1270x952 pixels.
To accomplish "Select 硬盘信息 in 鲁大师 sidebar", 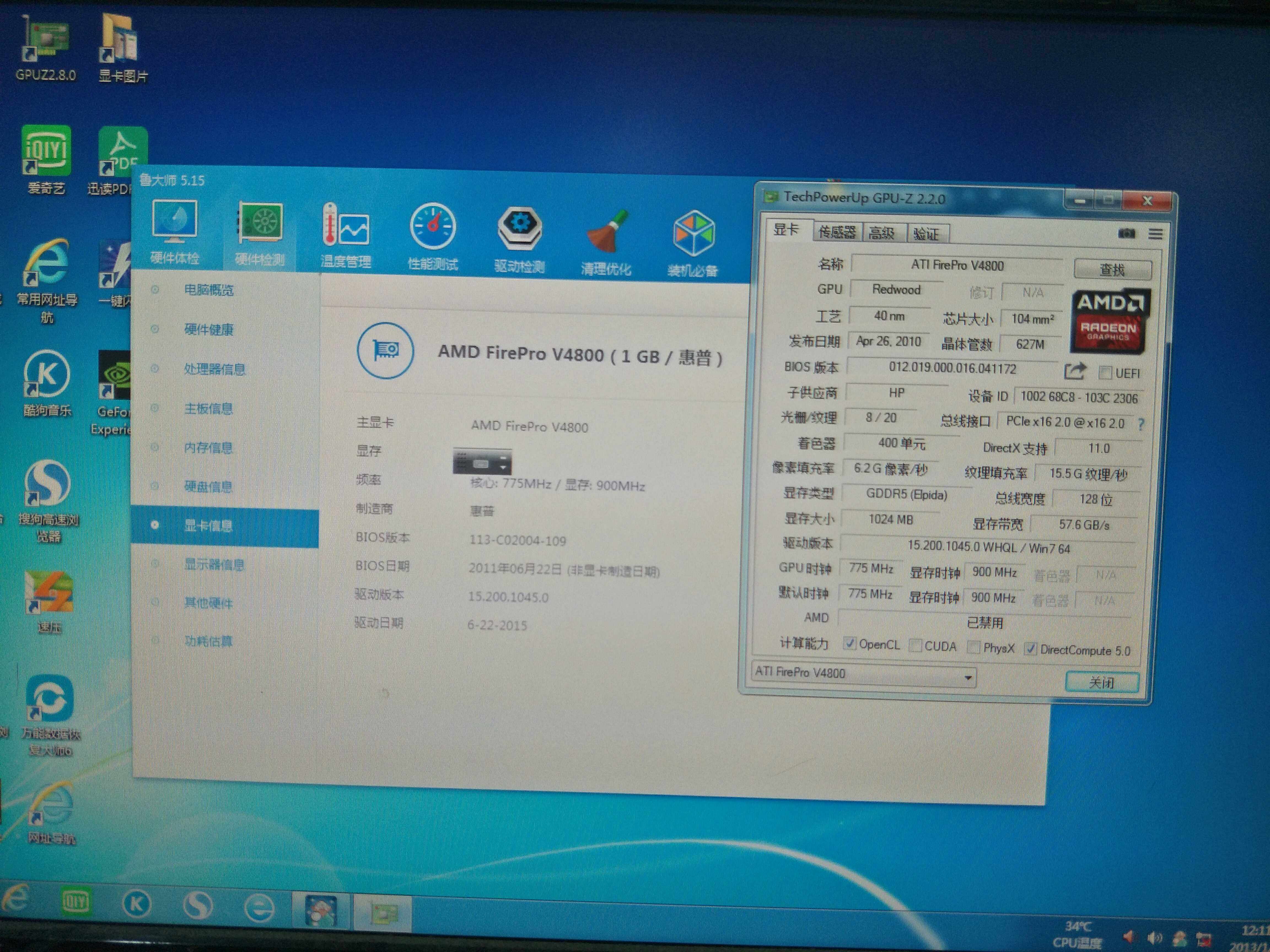I will click(x=209, y=487).
